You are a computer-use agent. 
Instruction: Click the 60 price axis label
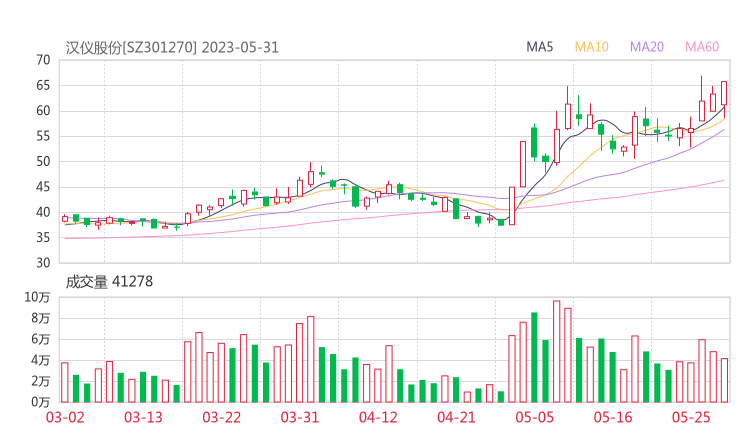pos(43,111)
